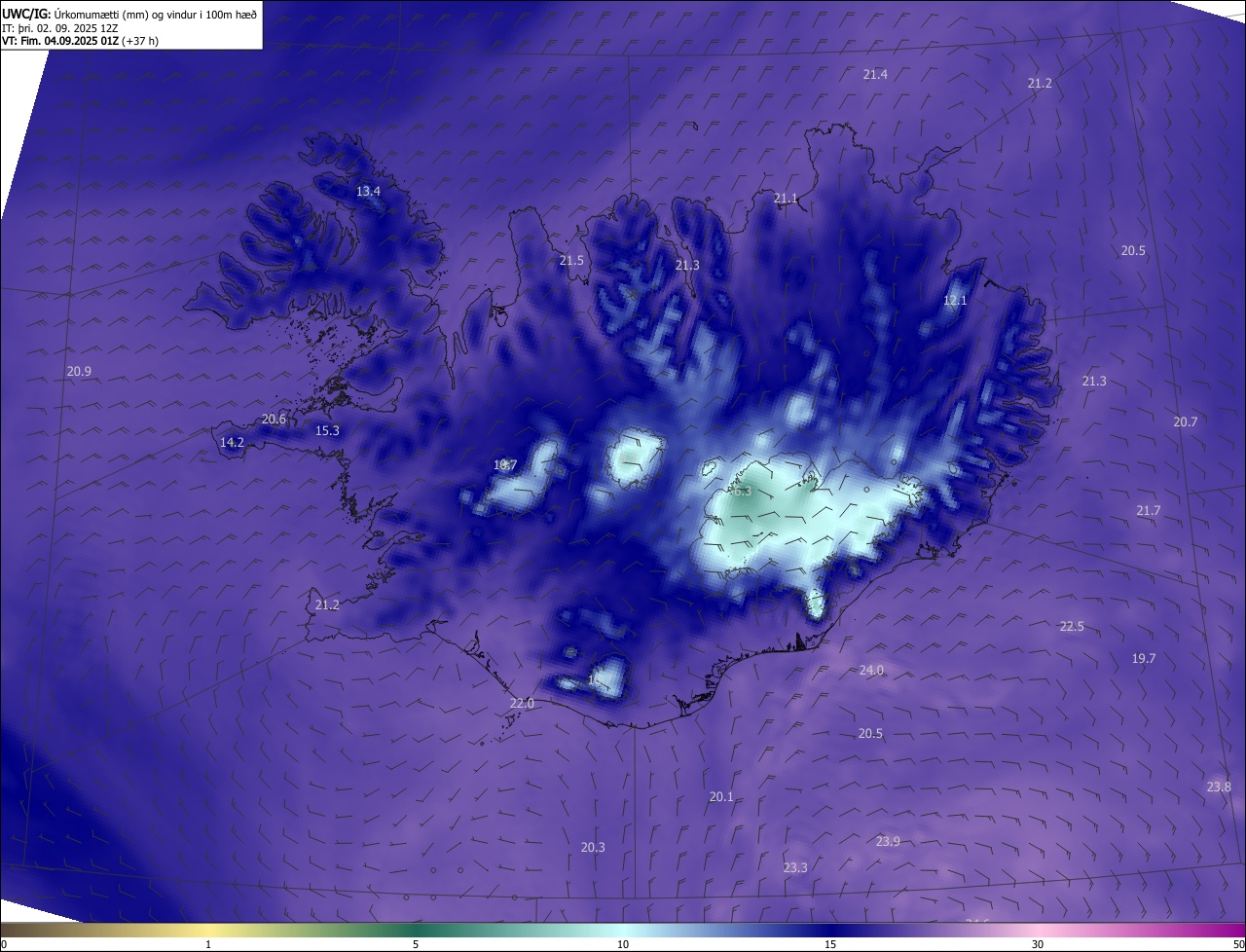Click the 21.5 value label
This screenshot has height=952, width=1246.
coord(571,260)
